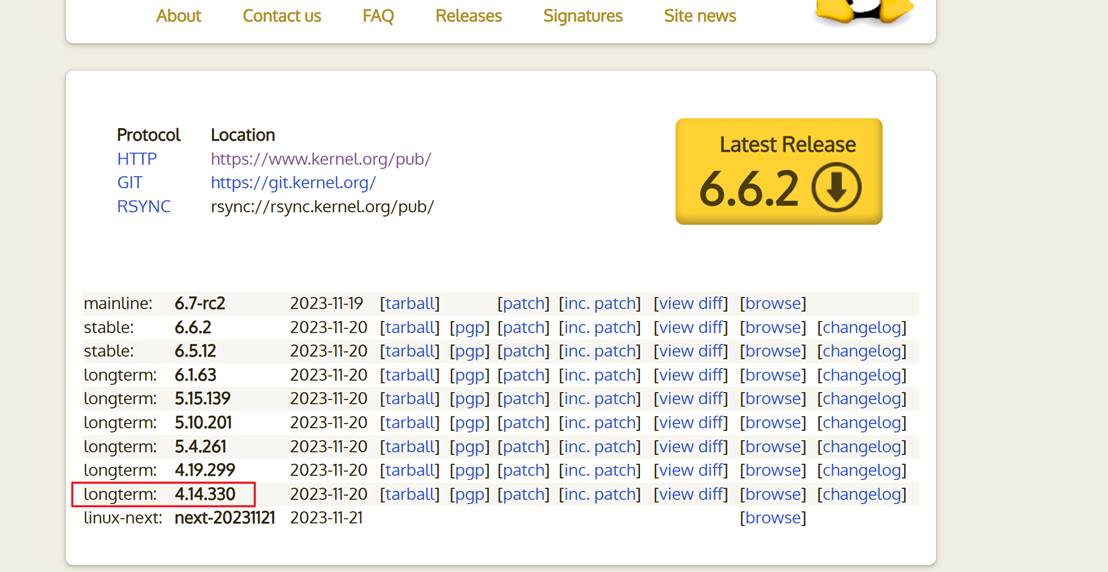Browse longterm 6.1.63 source
The height and width of the screenshot is (572, 1108).
773,375
